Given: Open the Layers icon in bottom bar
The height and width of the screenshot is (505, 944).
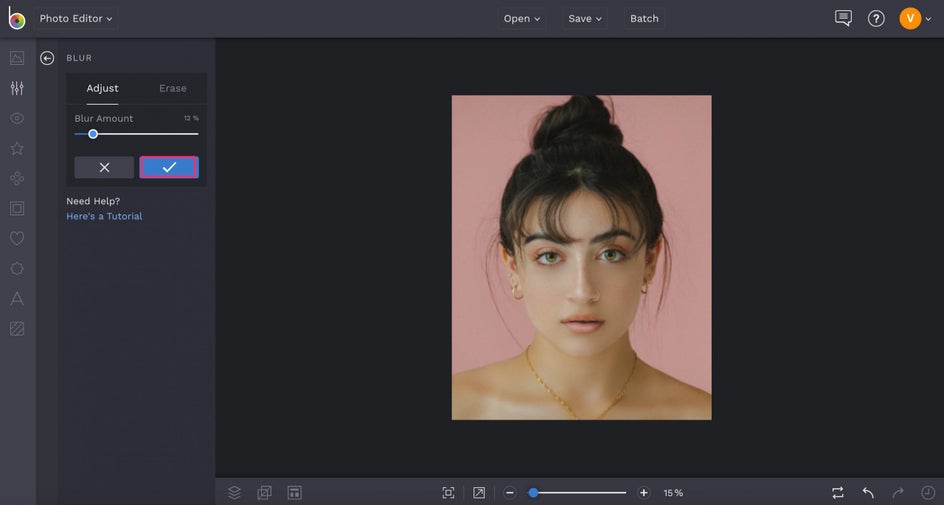Looking at the screenshot, I should pyautogui.click(x=234, y=492).
